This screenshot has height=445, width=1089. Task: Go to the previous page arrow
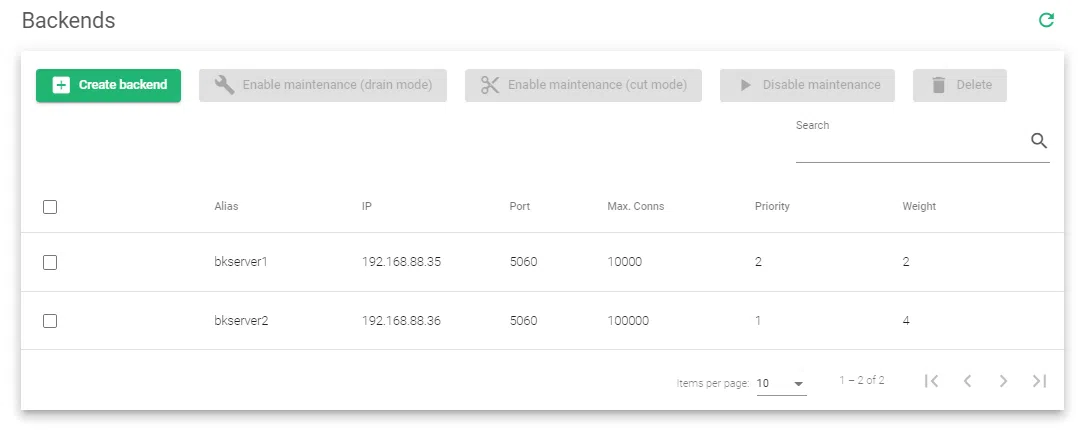pyautogui.click(x=967, y=381)
